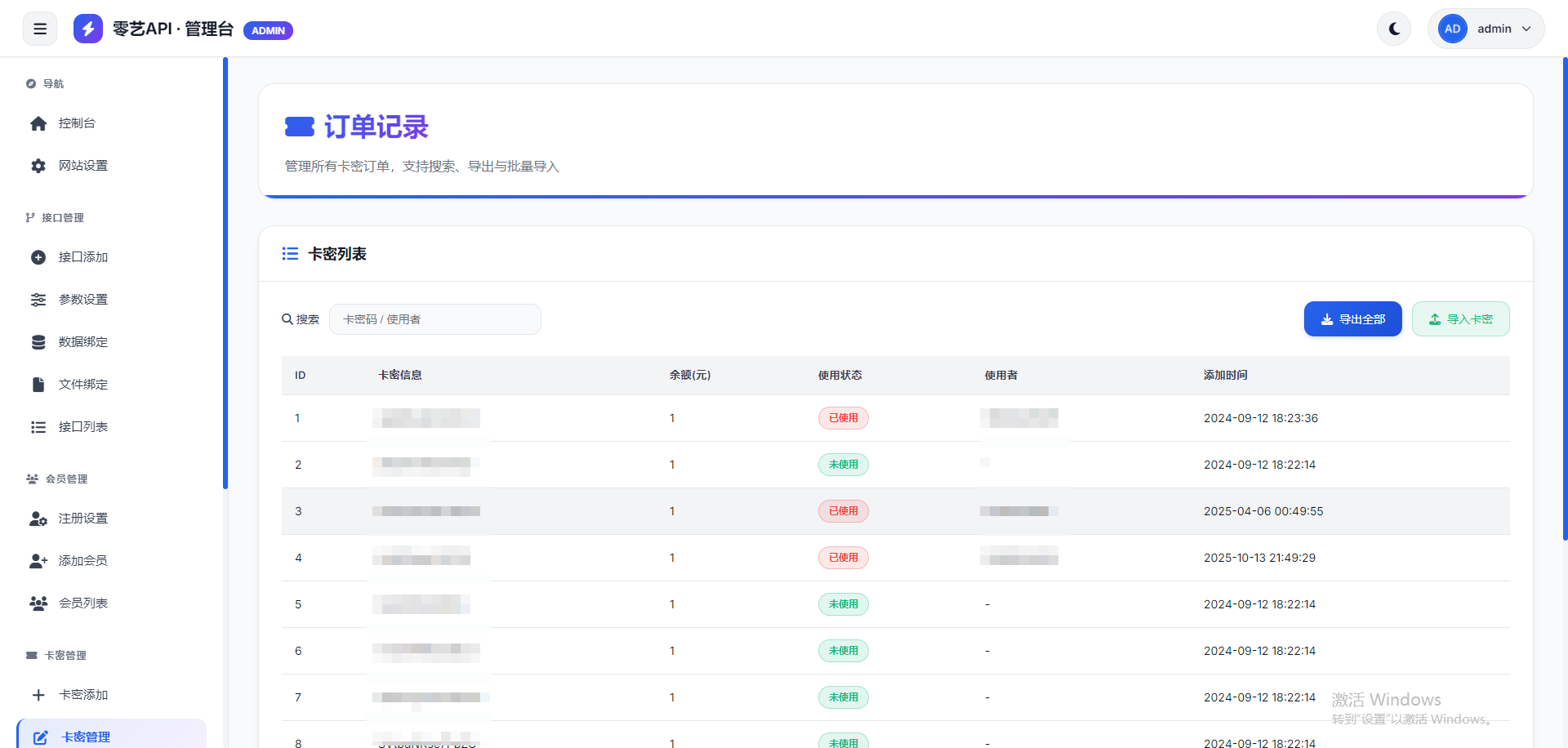This screenshot has width=1568, height=748.
Task: Select 添加会员 in the sidebar
Action: (x=82, y=561)
